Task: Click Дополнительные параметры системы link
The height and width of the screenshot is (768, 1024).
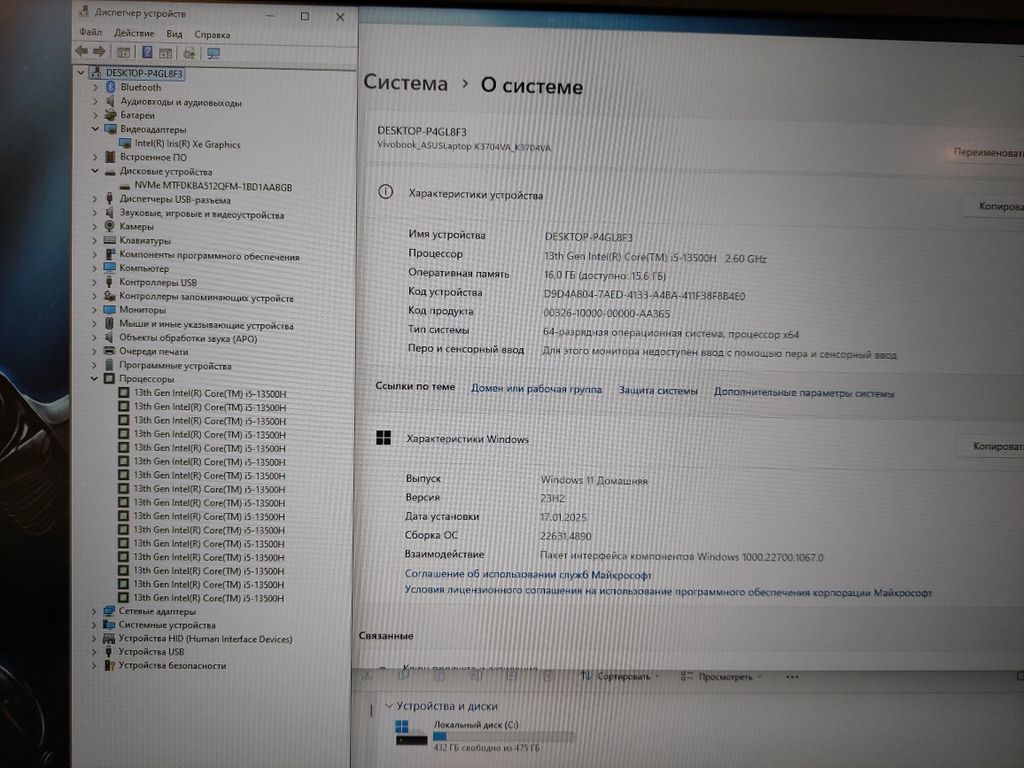Action: pyautogui.click(x=804, y=393)
